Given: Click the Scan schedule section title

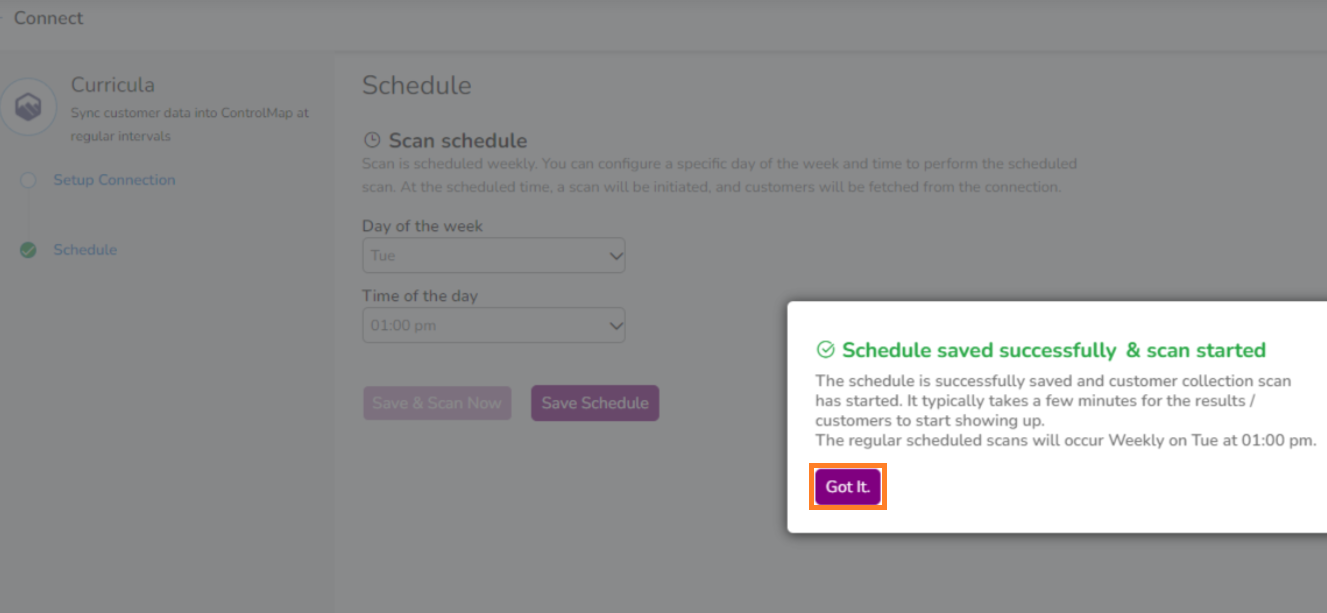Looking at the screenshot, I should [x=457, y=141].
